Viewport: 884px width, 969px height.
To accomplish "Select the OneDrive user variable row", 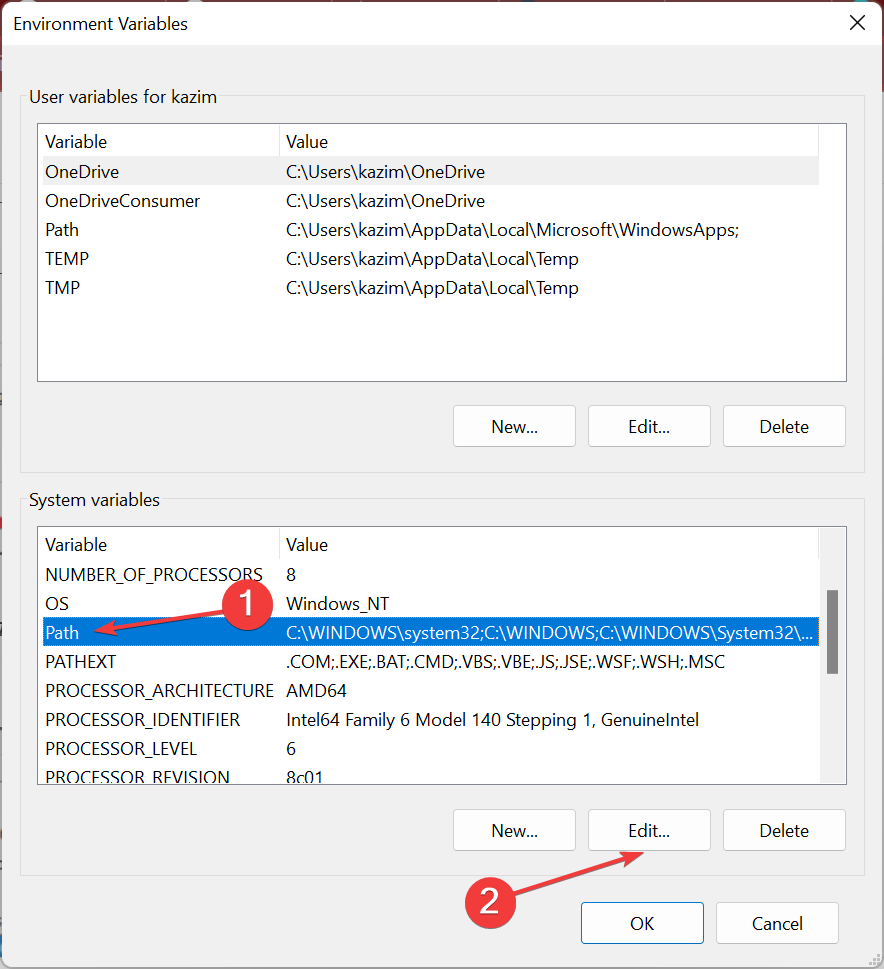I will tap(431, 171).
